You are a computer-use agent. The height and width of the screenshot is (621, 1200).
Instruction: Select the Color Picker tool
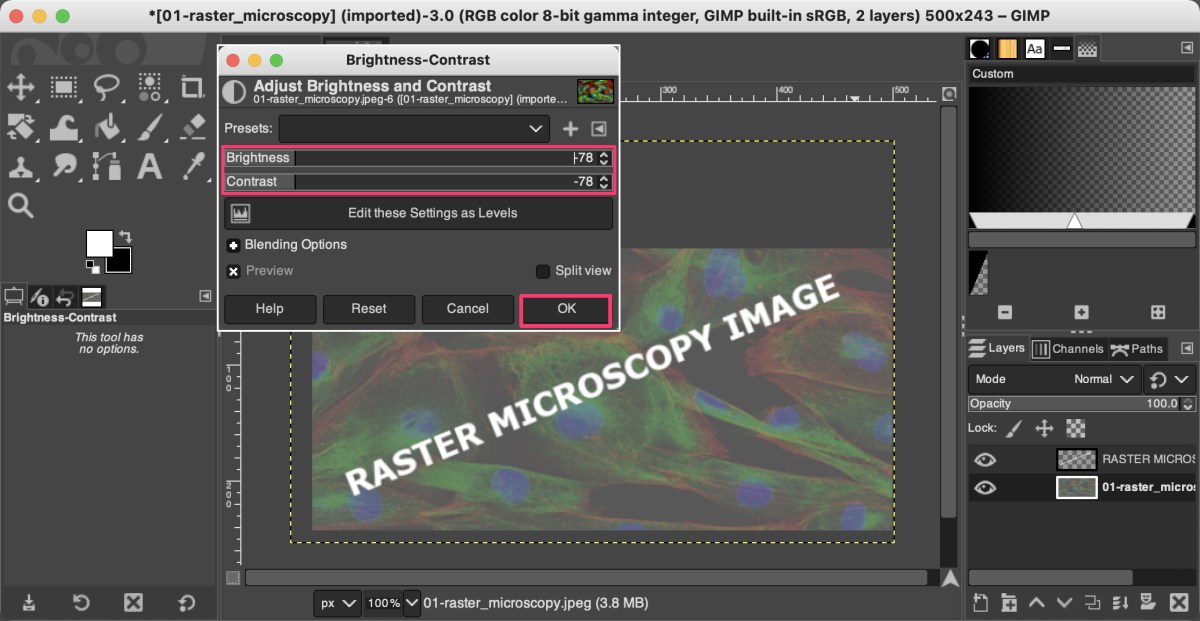tap(192, 167)
